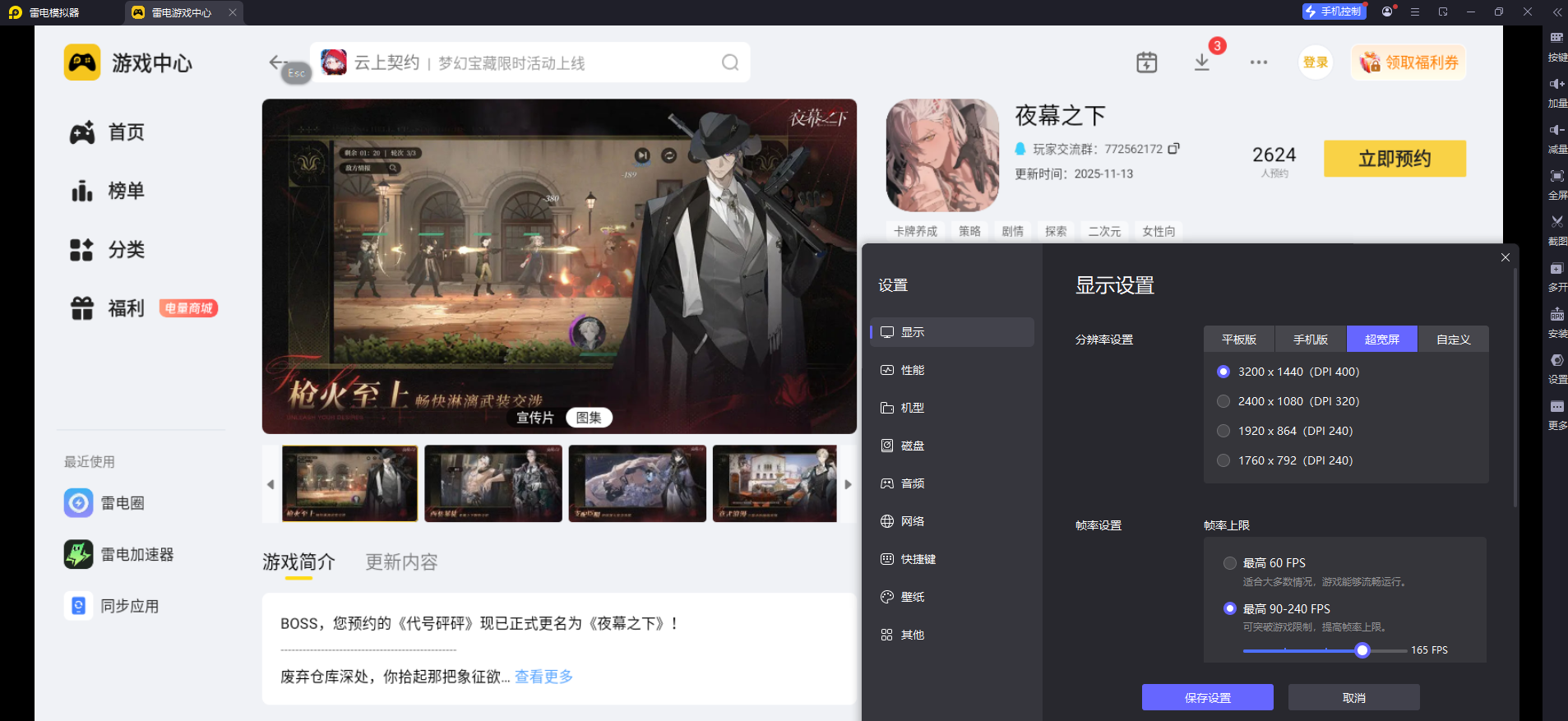Open 快捷键 shortcut settings section
This screenshot has height=721, width=1568.
(952, 559)
